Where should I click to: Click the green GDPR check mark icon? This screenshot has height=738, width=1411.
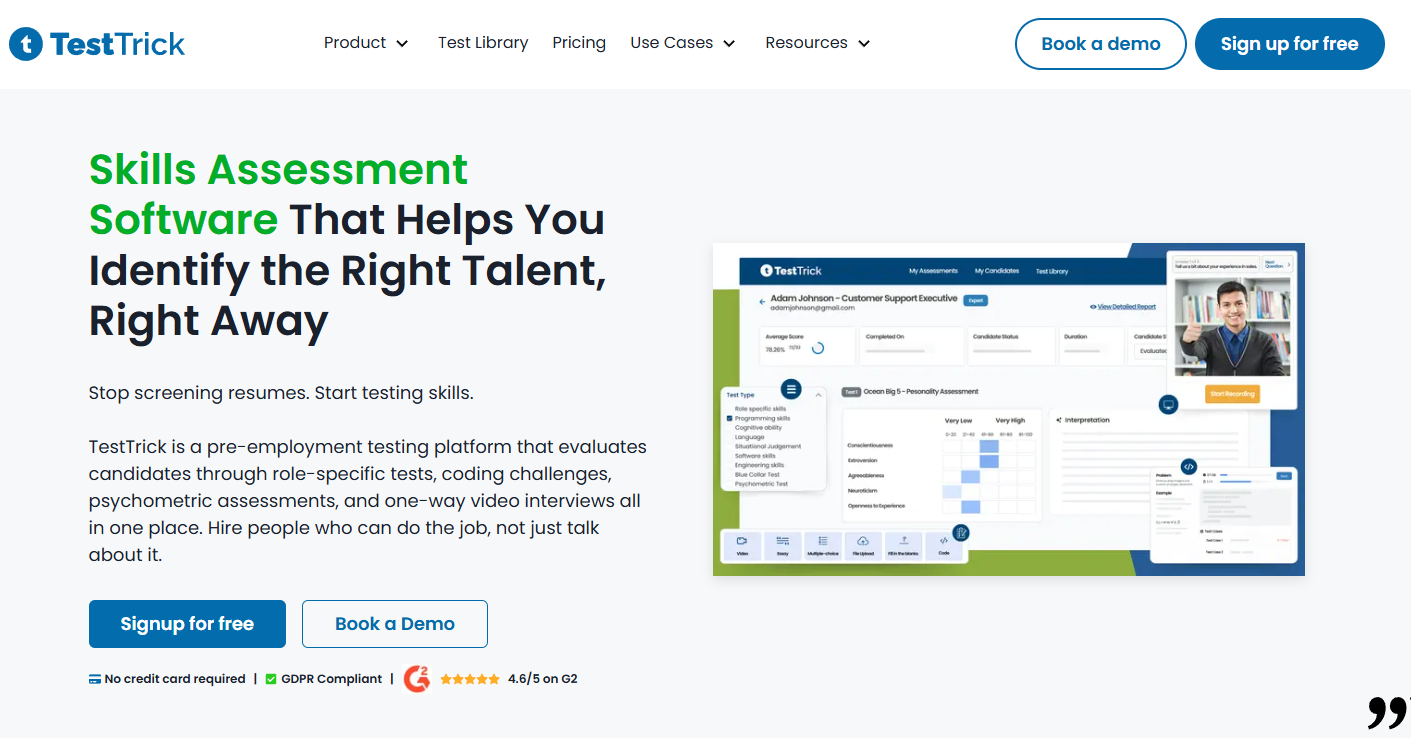[x=271, y=679]
